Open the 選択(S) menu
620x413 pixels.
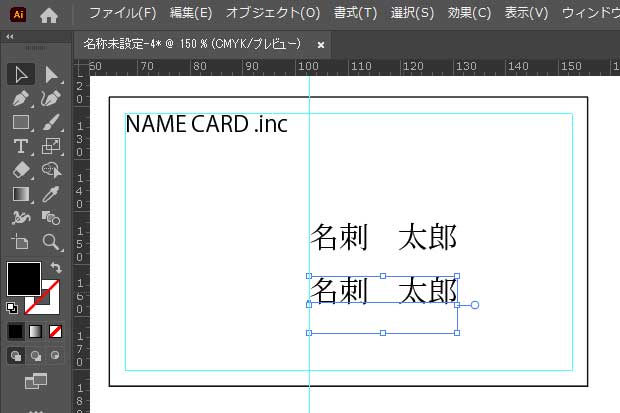pyautogui.click(x=412, y=13)
